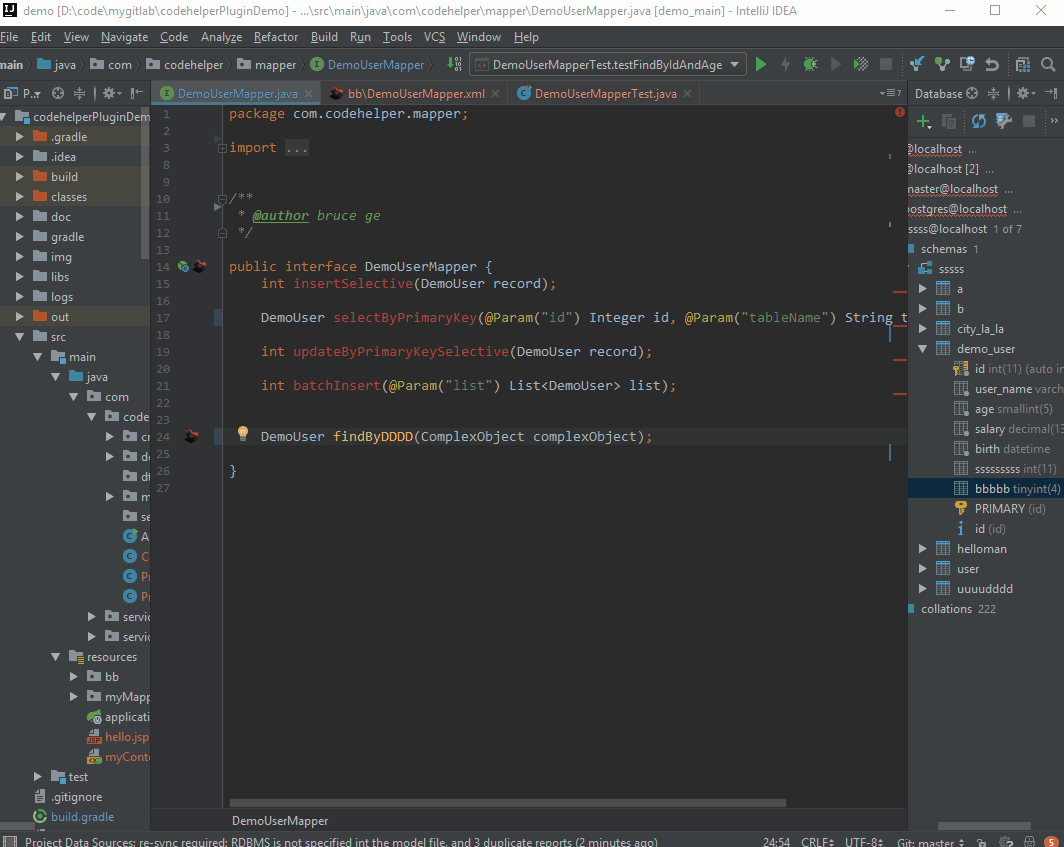
Task: Click DemoUserMapper breadcrumb in navigation bar
Action: click(x=368, y=64)
